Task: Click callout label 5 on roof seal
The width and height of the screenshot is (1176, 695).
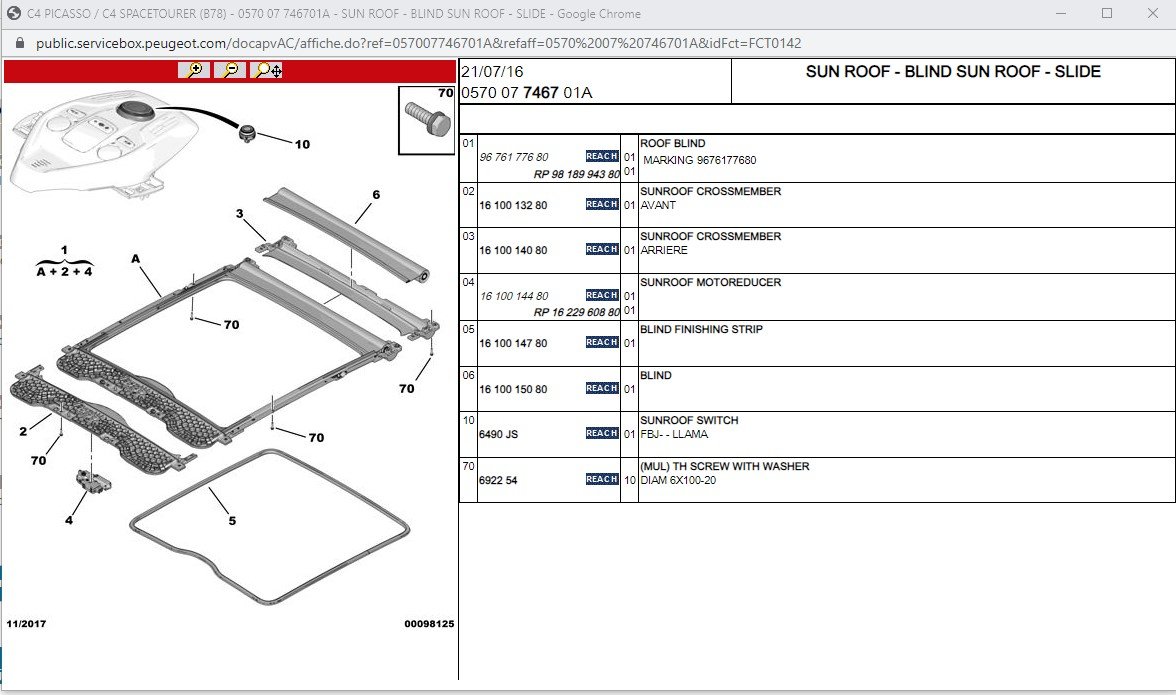Action: tap(232, 520)
